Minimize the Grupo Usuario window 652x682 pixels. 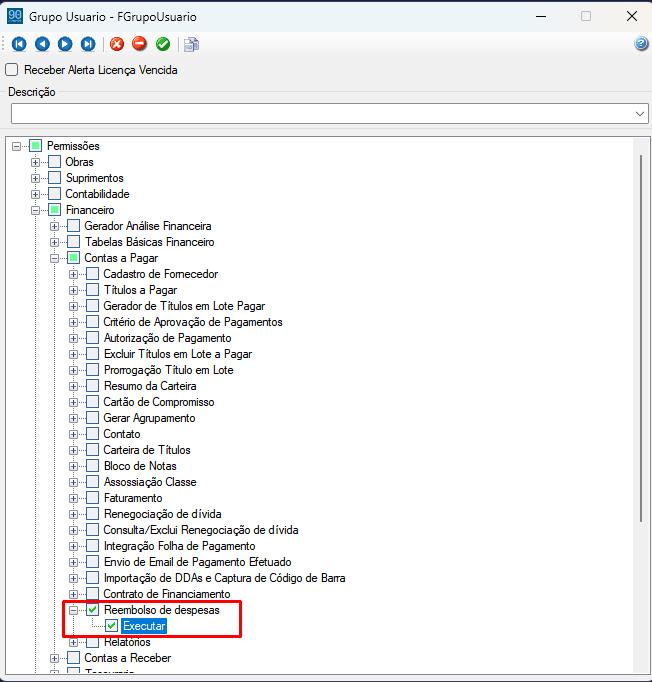[x=541, y=17]
